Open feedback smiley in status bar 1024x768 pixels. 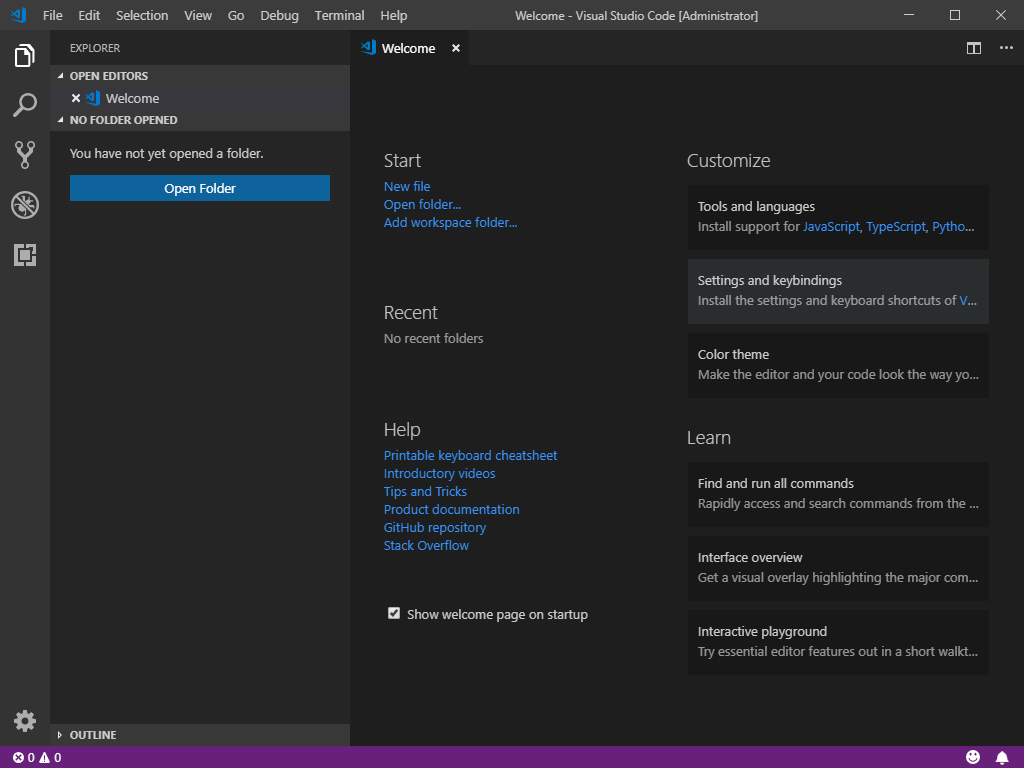coord(973,757)
